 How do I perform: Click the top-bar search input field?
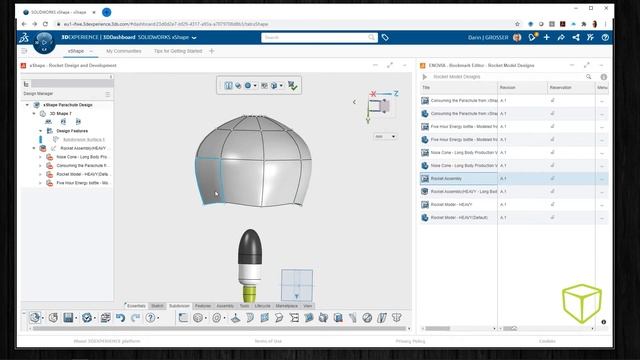[x=319, y=38]
